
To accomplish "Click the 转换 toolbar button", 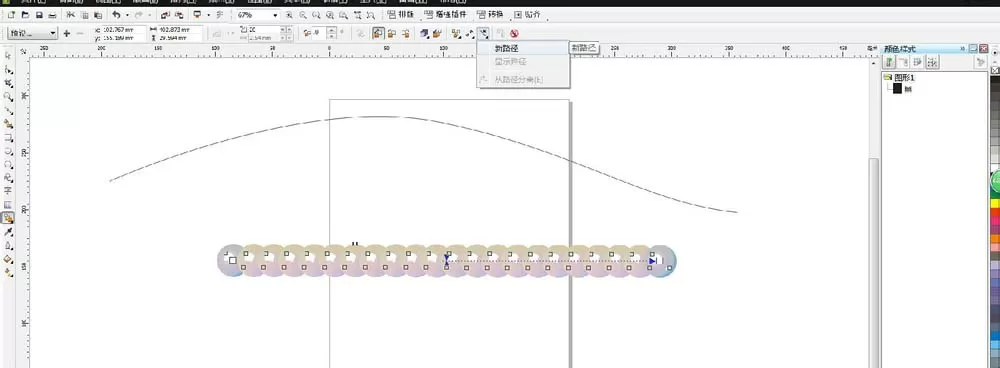I will pos(490,15).
